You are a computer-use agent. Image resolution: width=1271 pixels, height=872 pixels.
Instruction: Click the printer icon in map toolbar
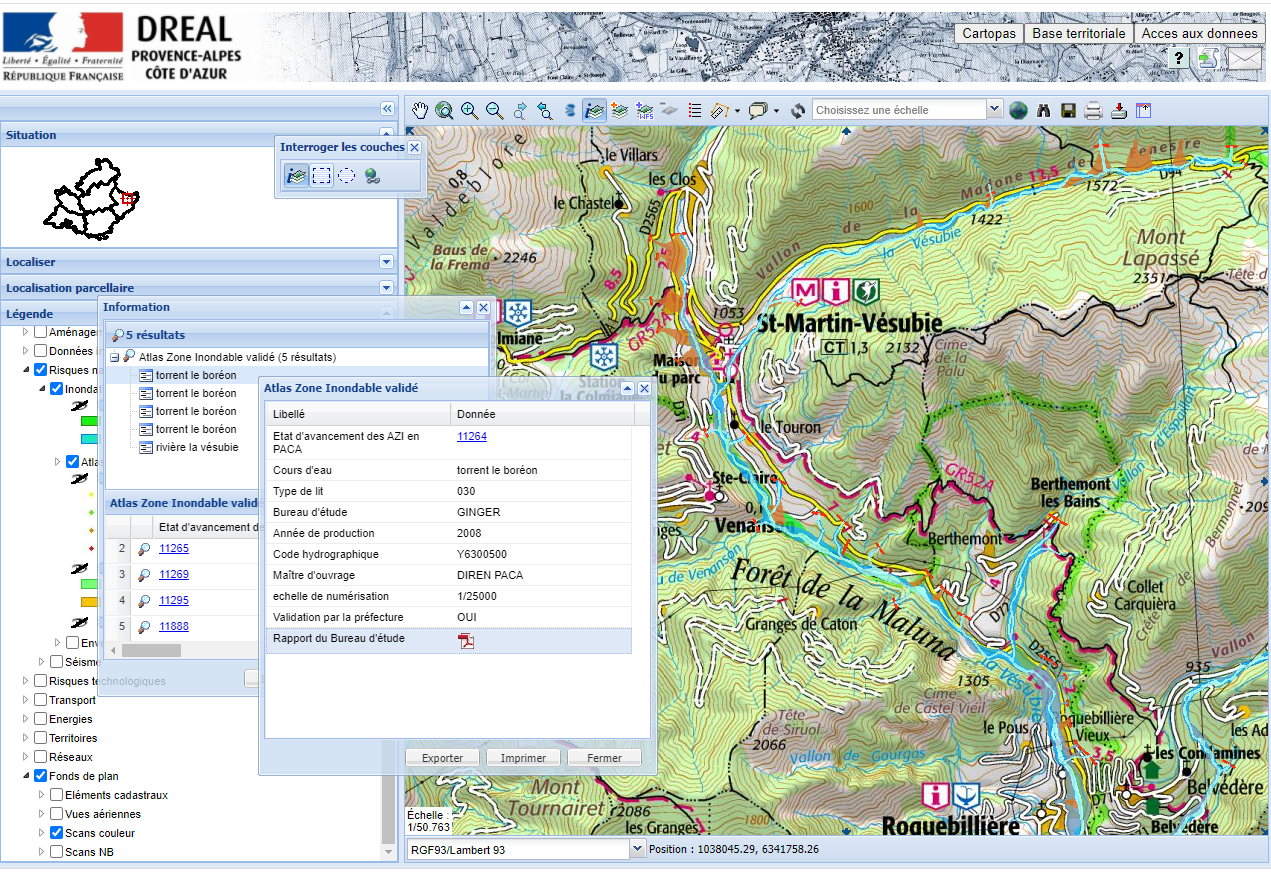tap(1093, 110)
